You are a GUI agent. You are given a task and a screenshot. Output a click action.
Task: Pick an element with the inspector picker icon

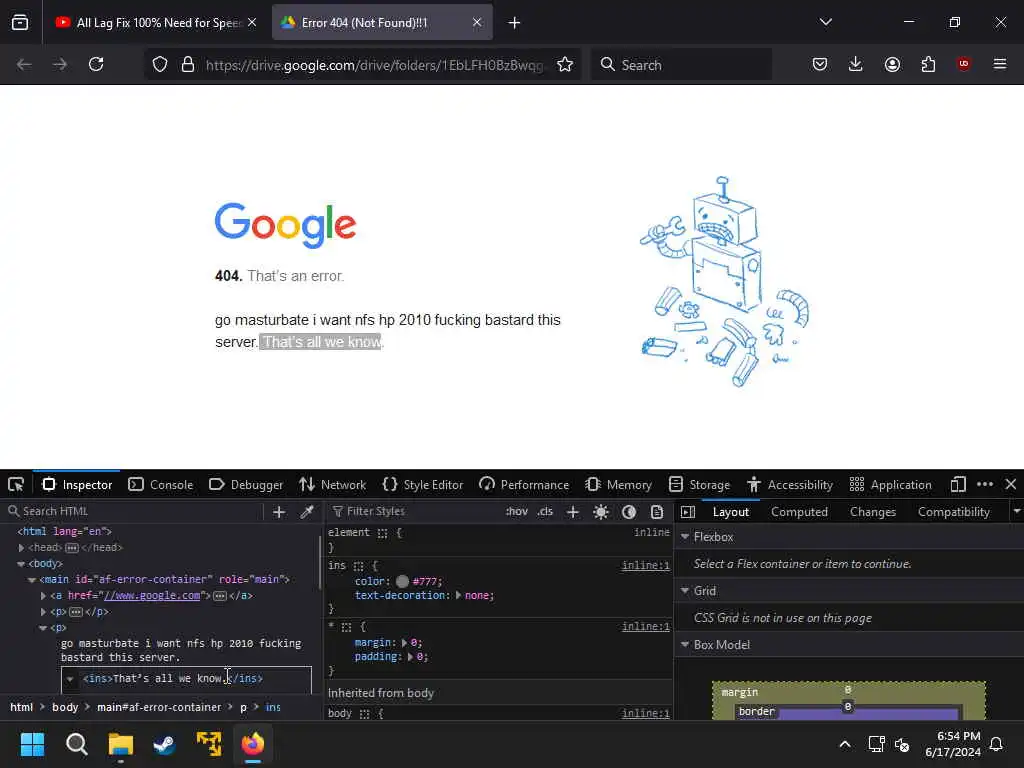16,485
